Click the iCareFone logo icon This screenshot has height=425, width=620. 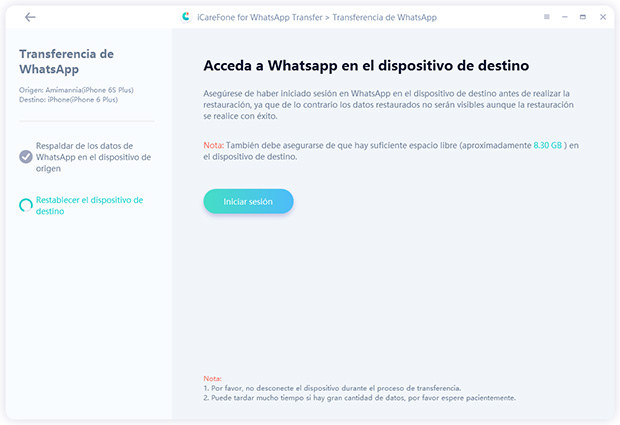pyautogui.click(x=186, y=17)
